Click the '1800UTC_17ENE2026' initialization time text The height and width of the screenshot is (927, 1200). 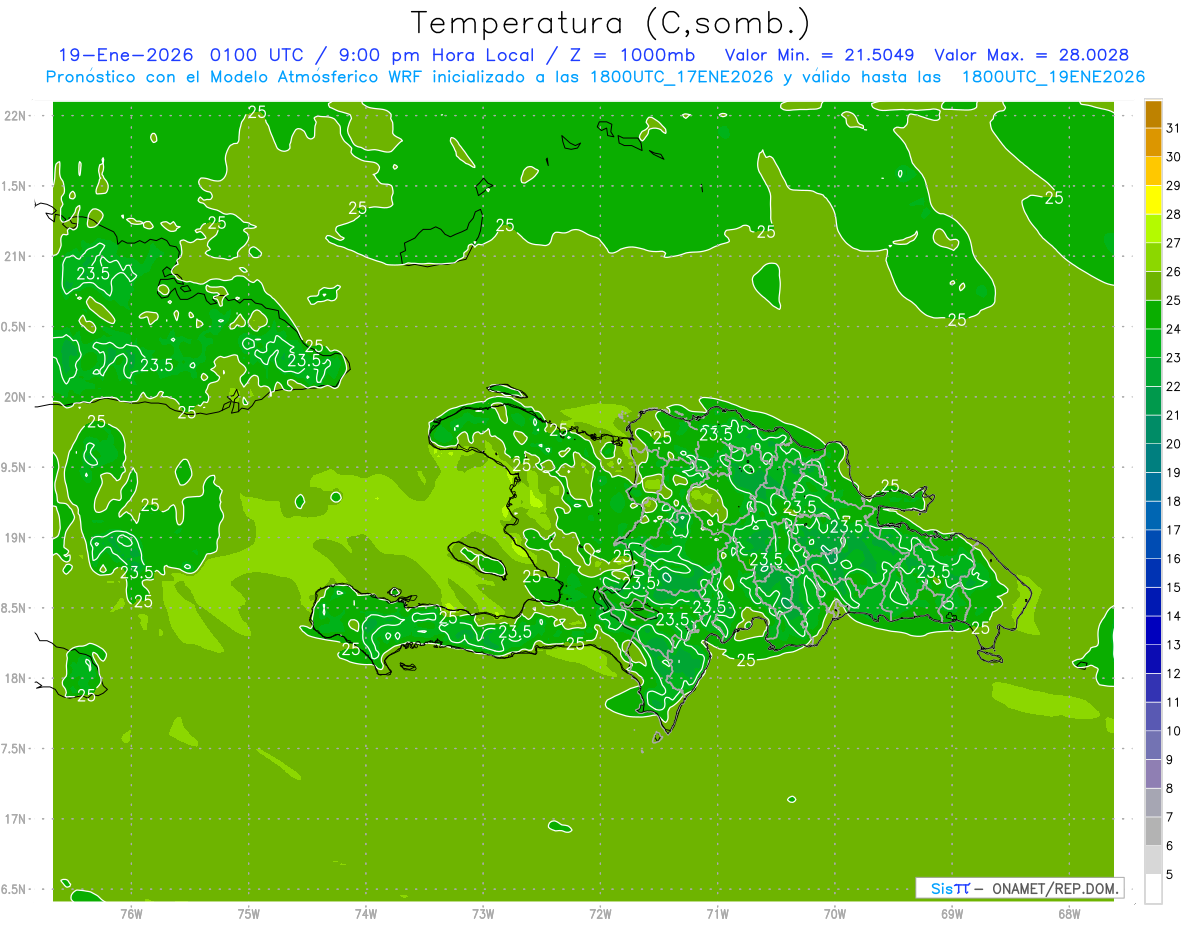(x=683, y=77)
